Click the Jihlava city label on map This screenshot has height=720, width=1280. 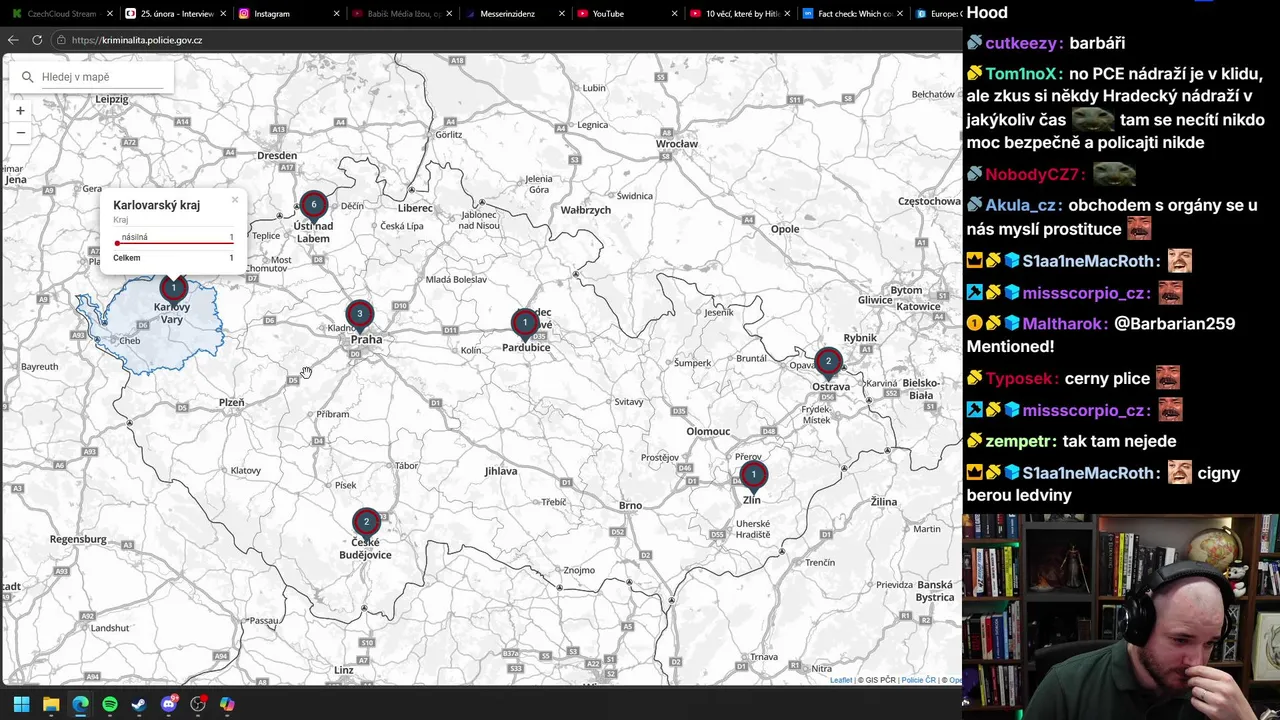coord(501,471)
